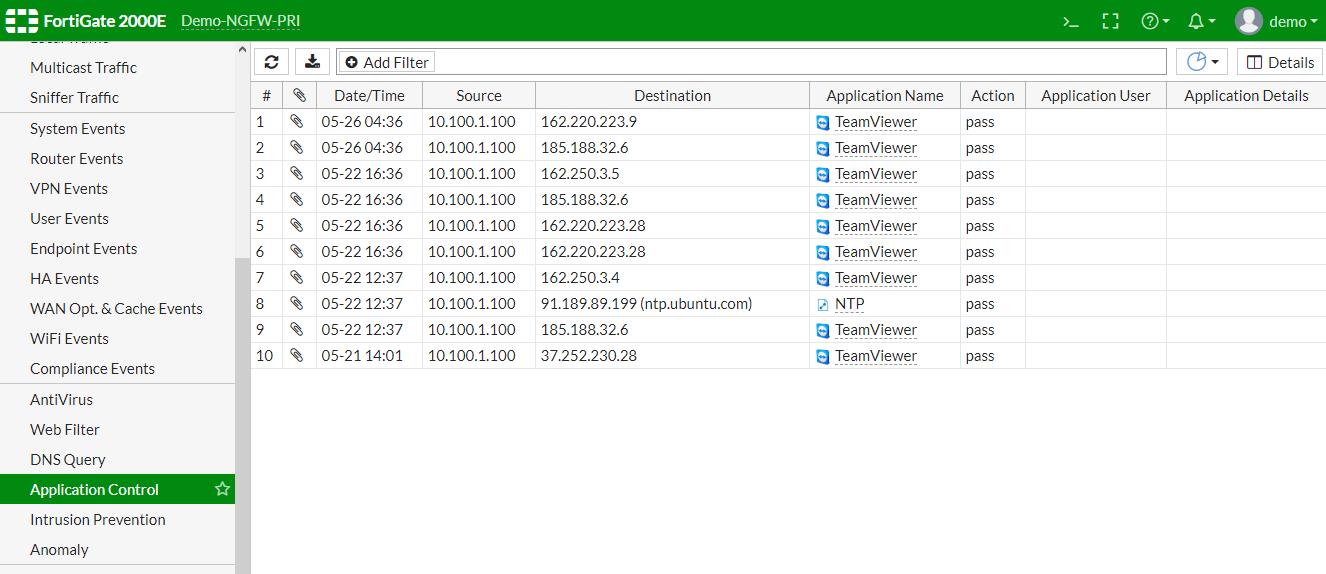Click the download log icon
This screenshot has height=574, width=1326.
click(313, 62)
